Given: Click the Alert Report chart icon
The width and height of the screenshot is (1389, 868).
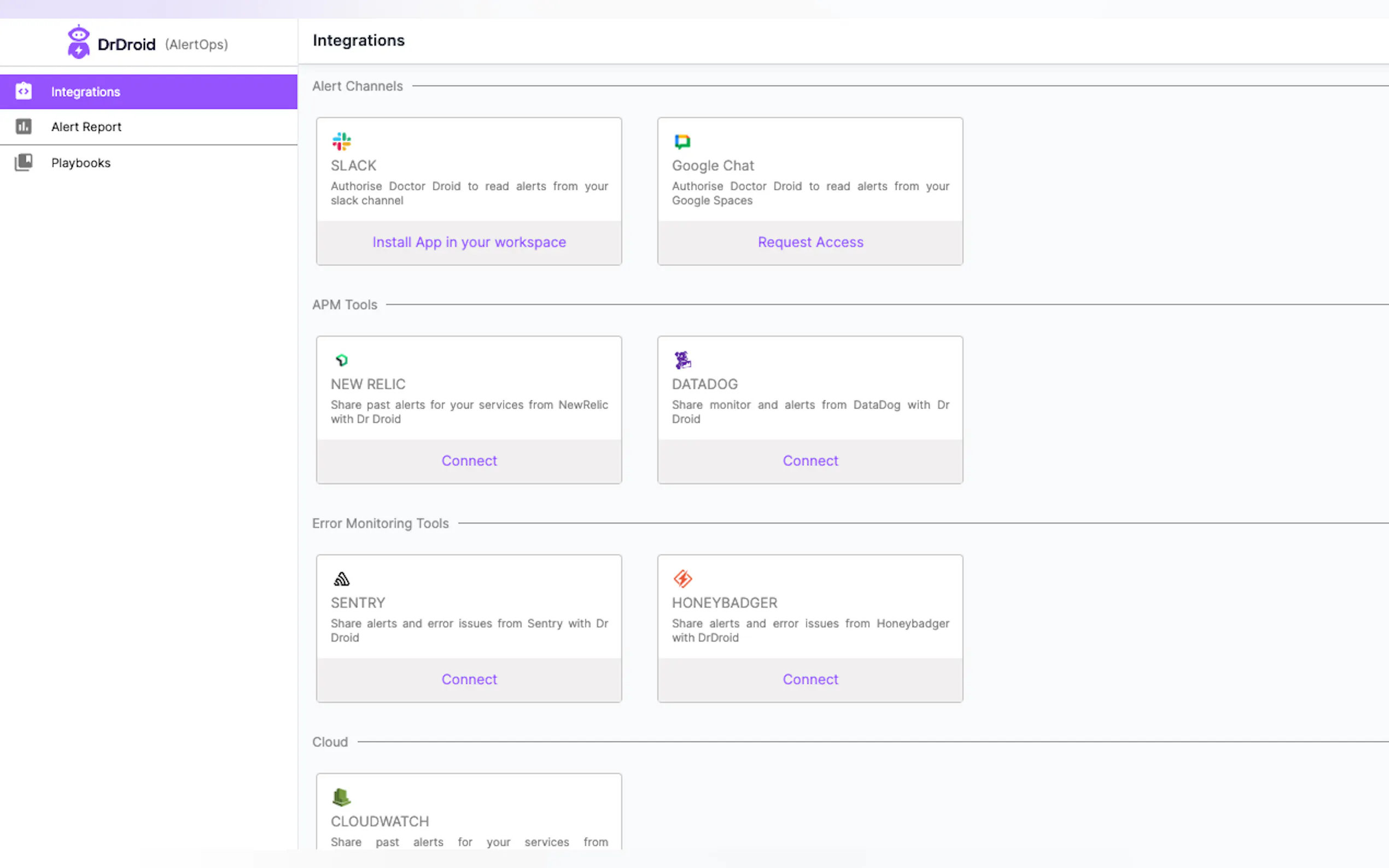Looking at the screenshot, I should tap(24, 126).
